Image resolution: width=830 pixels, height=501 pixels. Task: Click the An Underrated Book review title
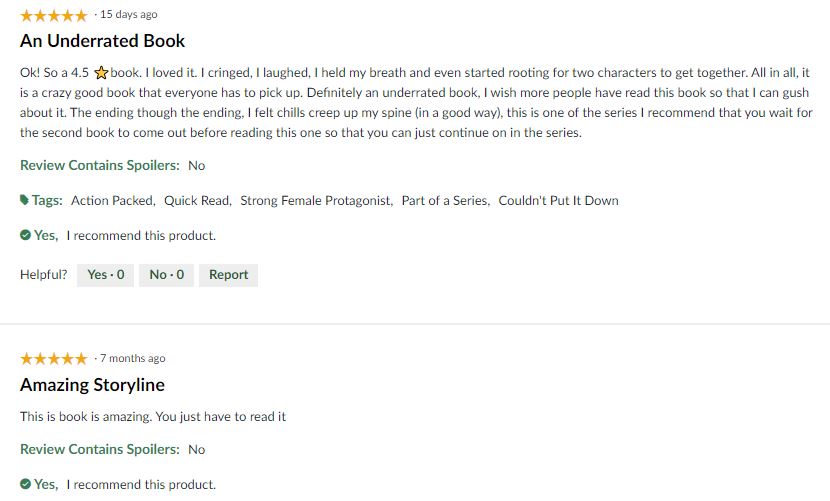102,41
